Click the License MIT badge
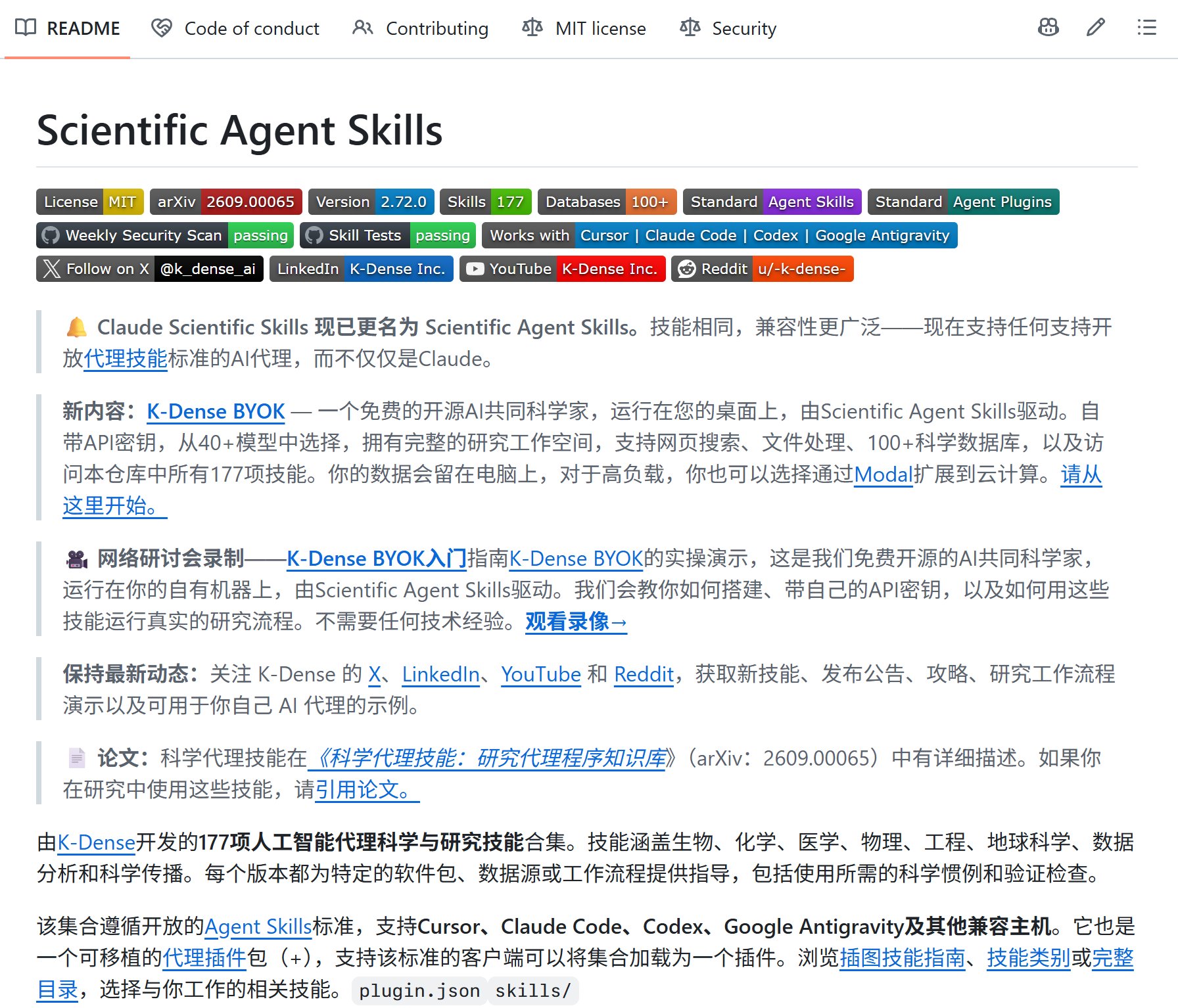Image resolution: width=1178 pixels, height=1008 pixels. 90,202
